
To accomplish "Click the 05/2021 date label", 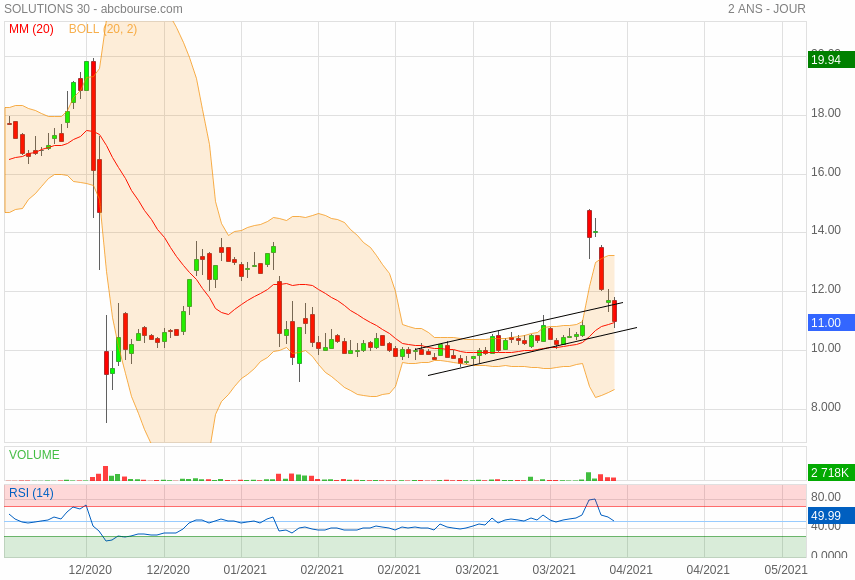I will [x=785, y=570].
